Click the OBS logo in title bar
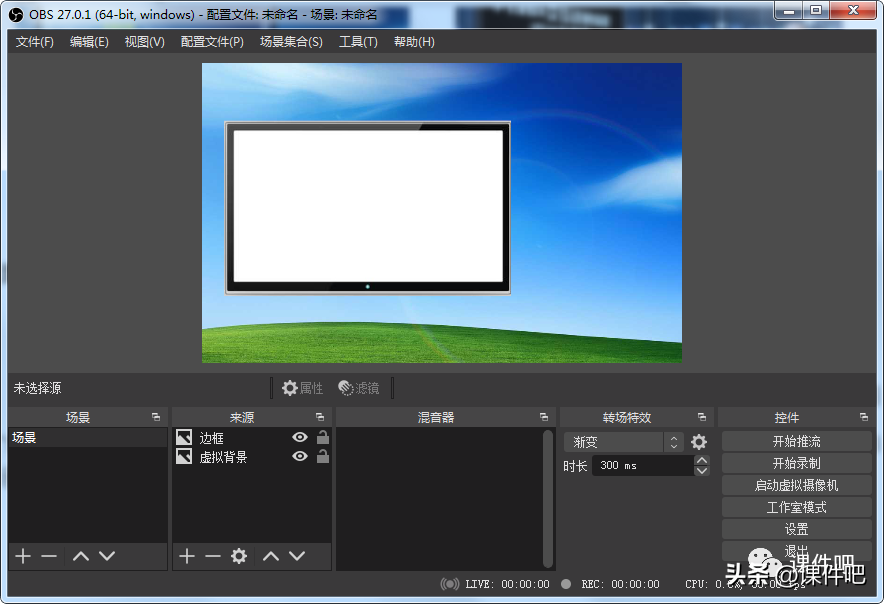This screenshot has width=884, height=604. (16, 15)
